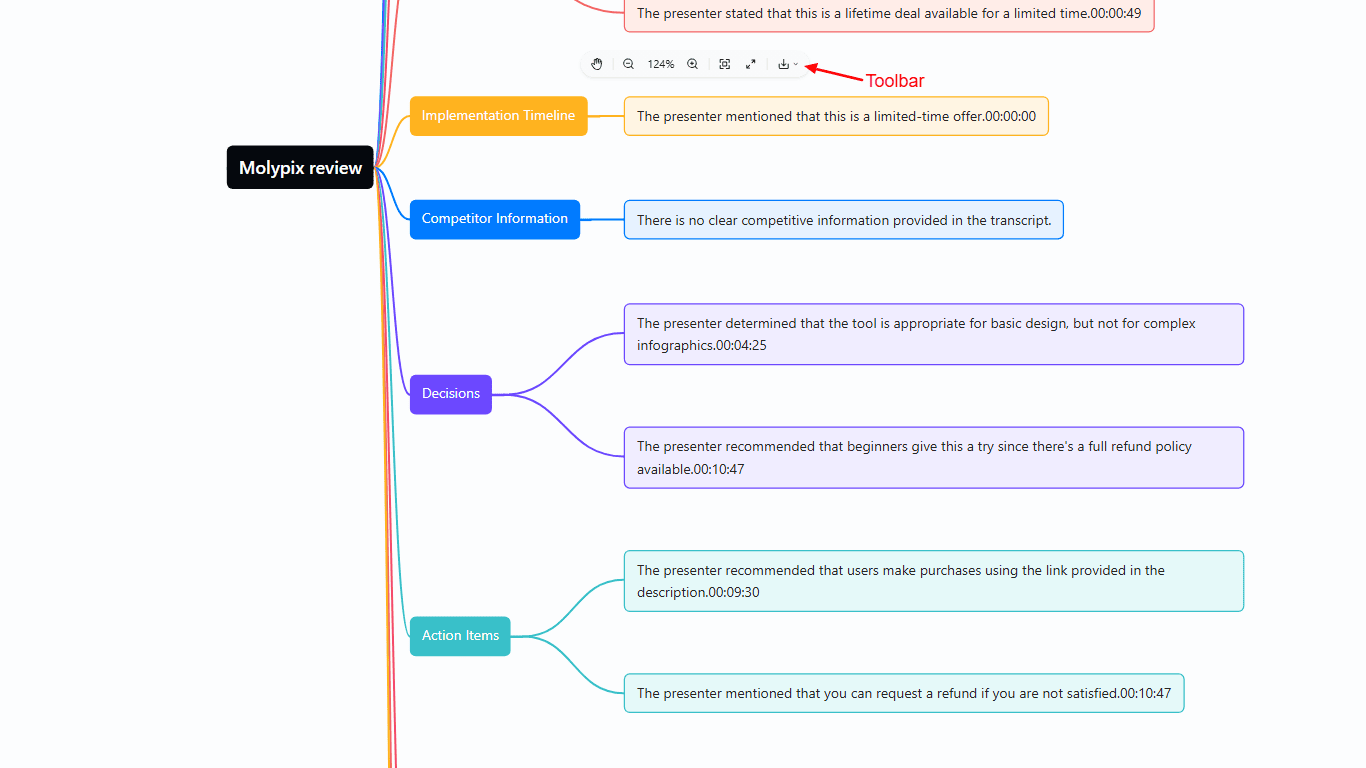Click the download export icon

coord(784,64)
